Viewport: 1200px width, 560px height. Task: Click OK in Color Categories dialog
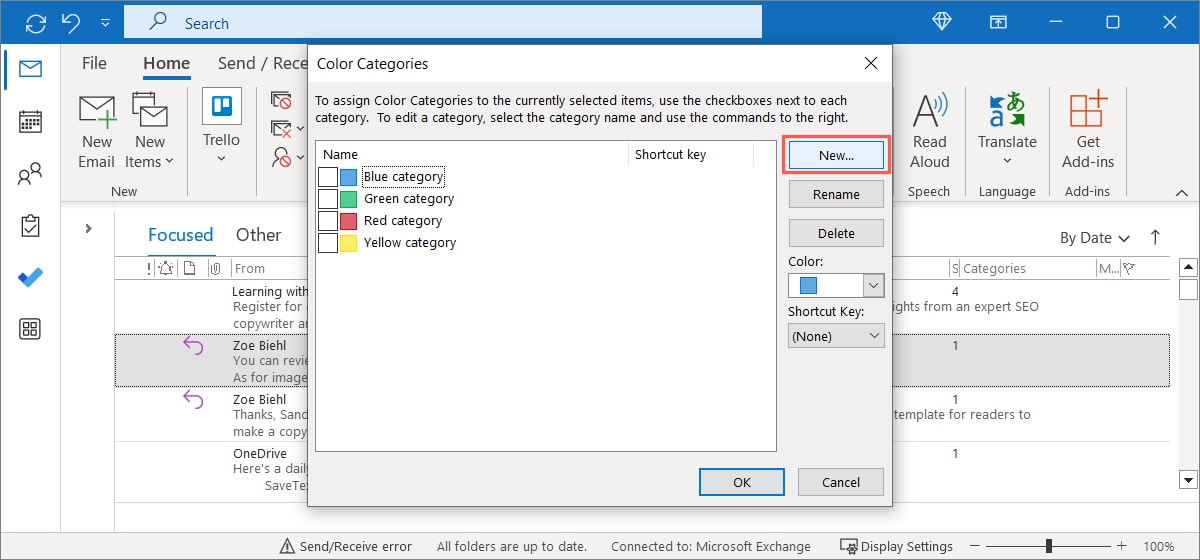click(x=741, y=482)
